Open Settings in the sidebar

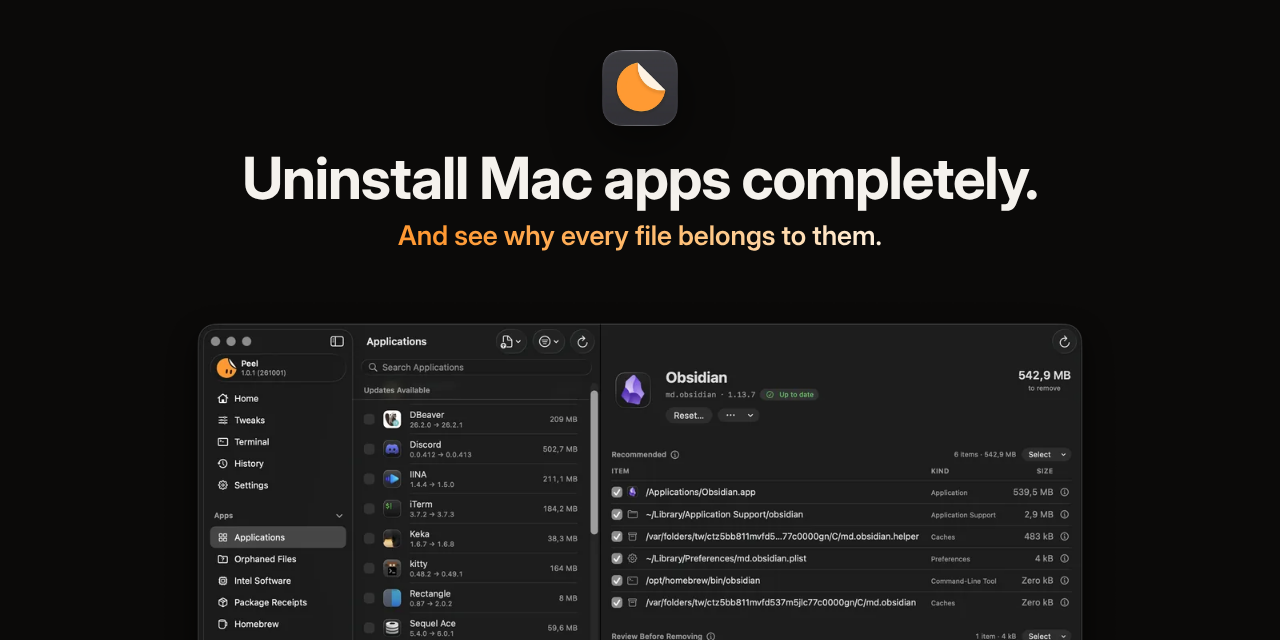[x=278, y=485]
